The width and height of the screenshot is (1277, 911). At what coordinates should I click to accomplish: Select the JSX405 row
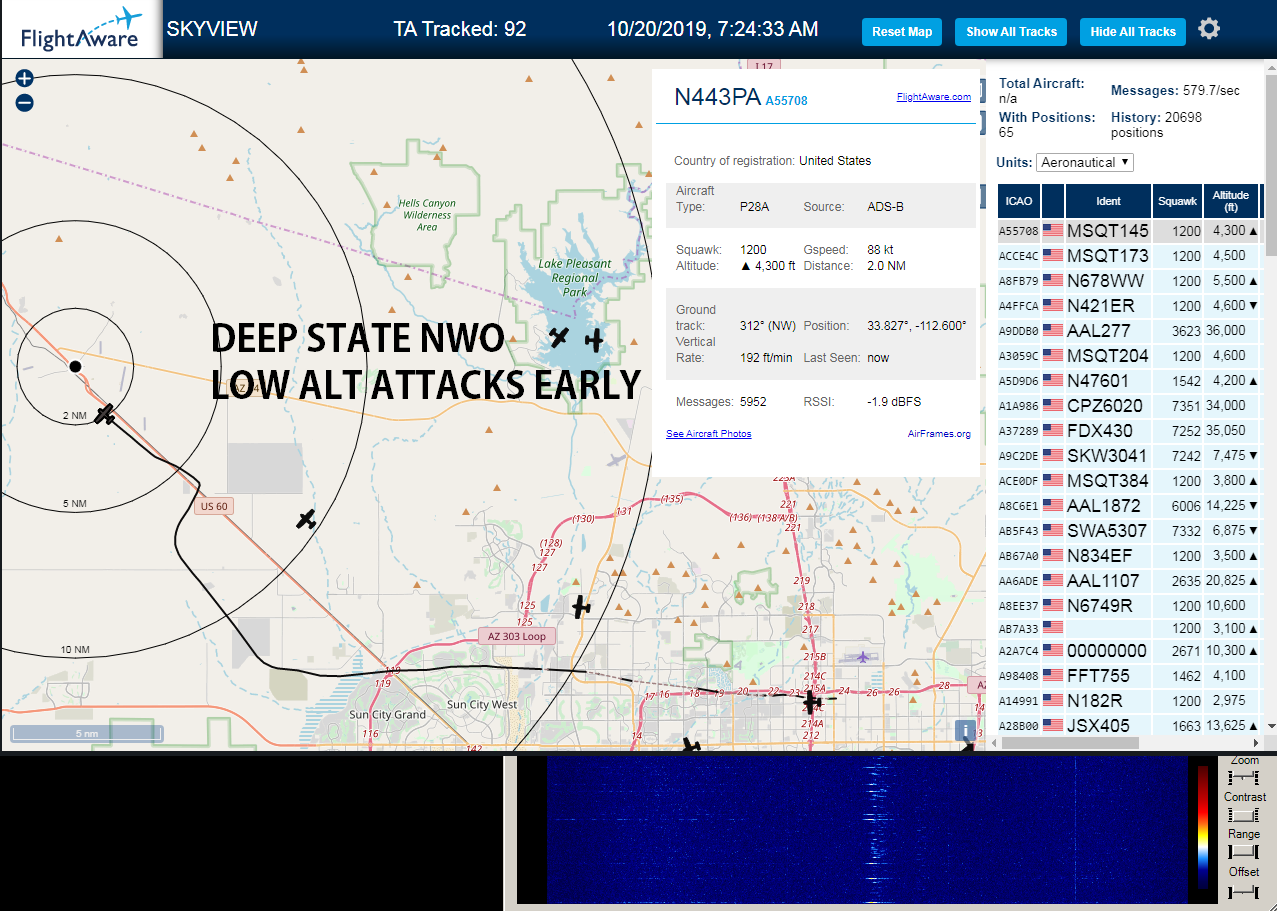pos(1129,725)
